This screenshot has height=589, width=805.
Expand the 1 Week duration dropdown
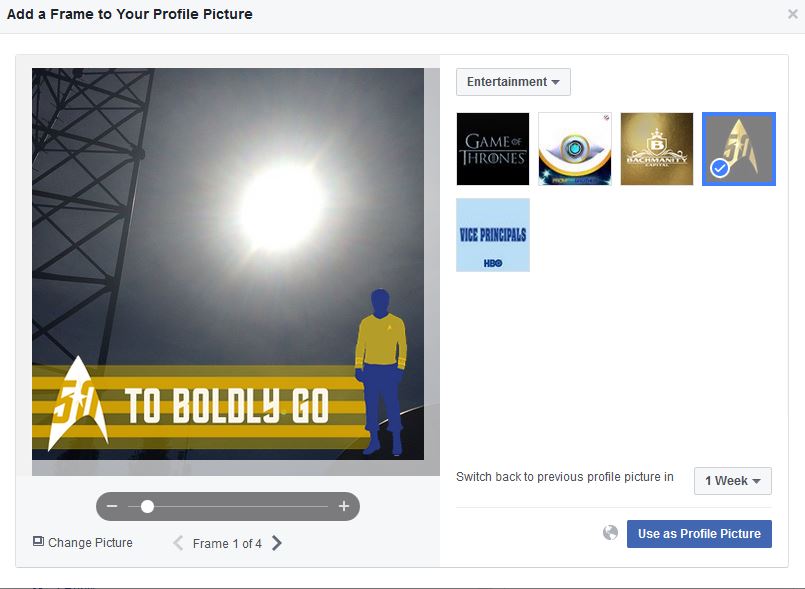coord(733,481)
